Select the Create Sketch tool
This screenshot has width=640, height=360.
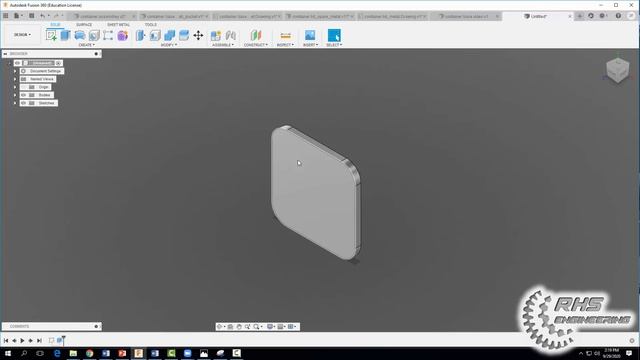(x=51, y=36)
